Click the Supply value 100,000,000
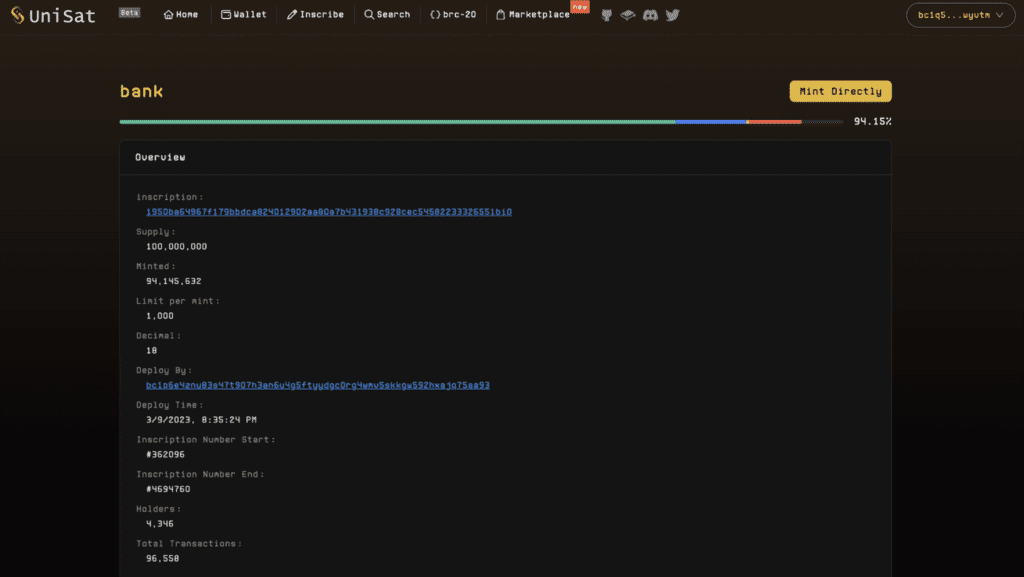Screen dimensions: 1024x577 pos(176,247)
